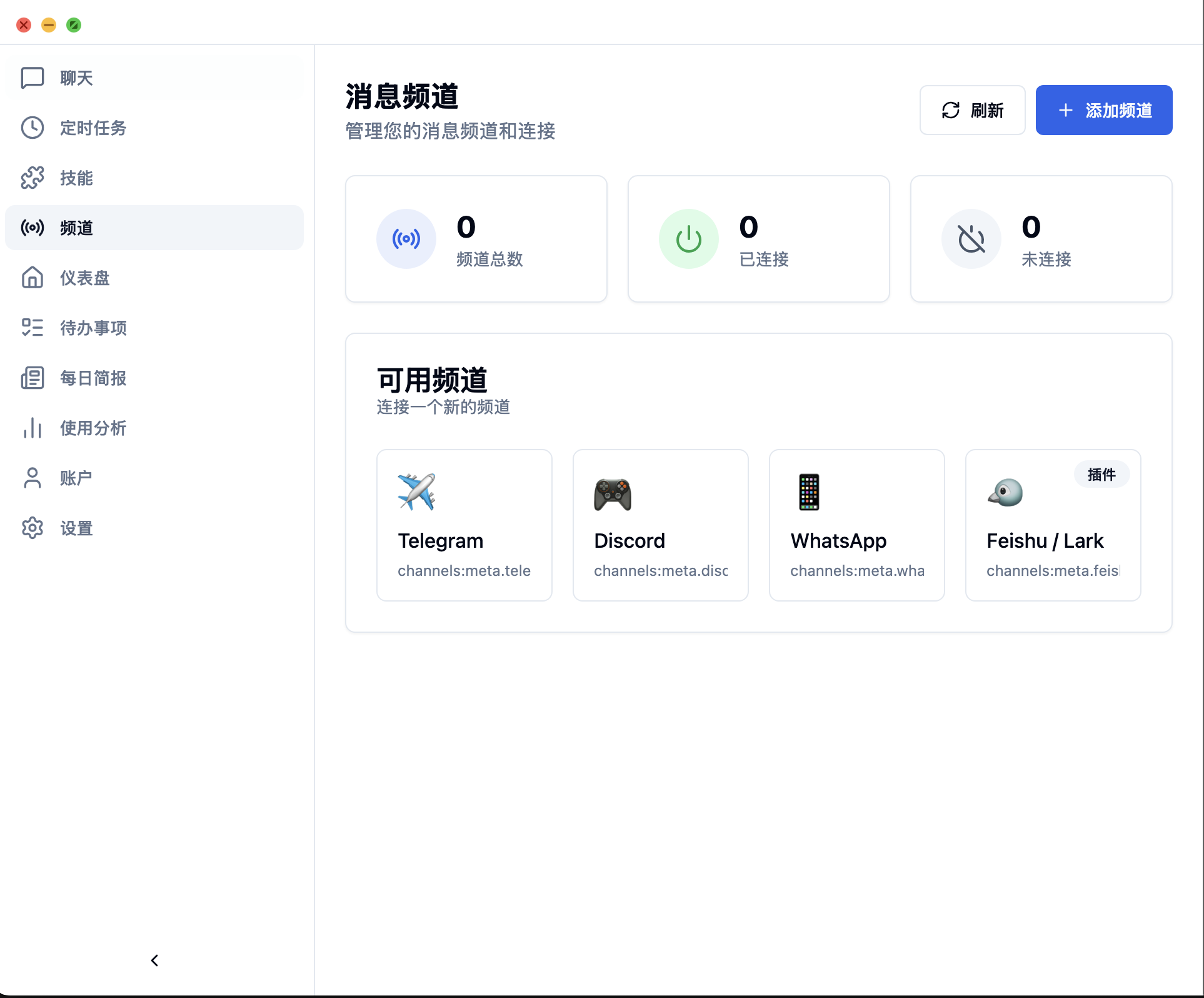Click the person account icon
Image resolution: width=1204 pixels, height=998 pixels.
33,478
